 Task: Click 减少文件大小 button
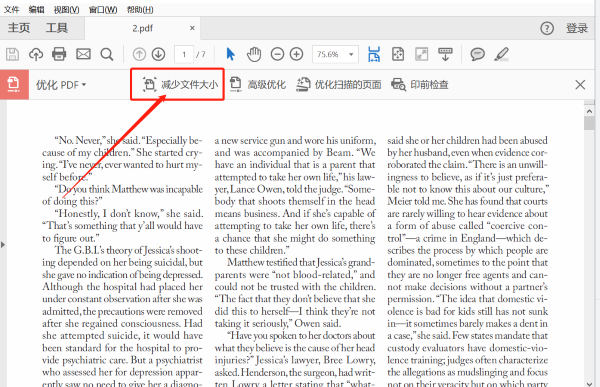pos(180,85)
